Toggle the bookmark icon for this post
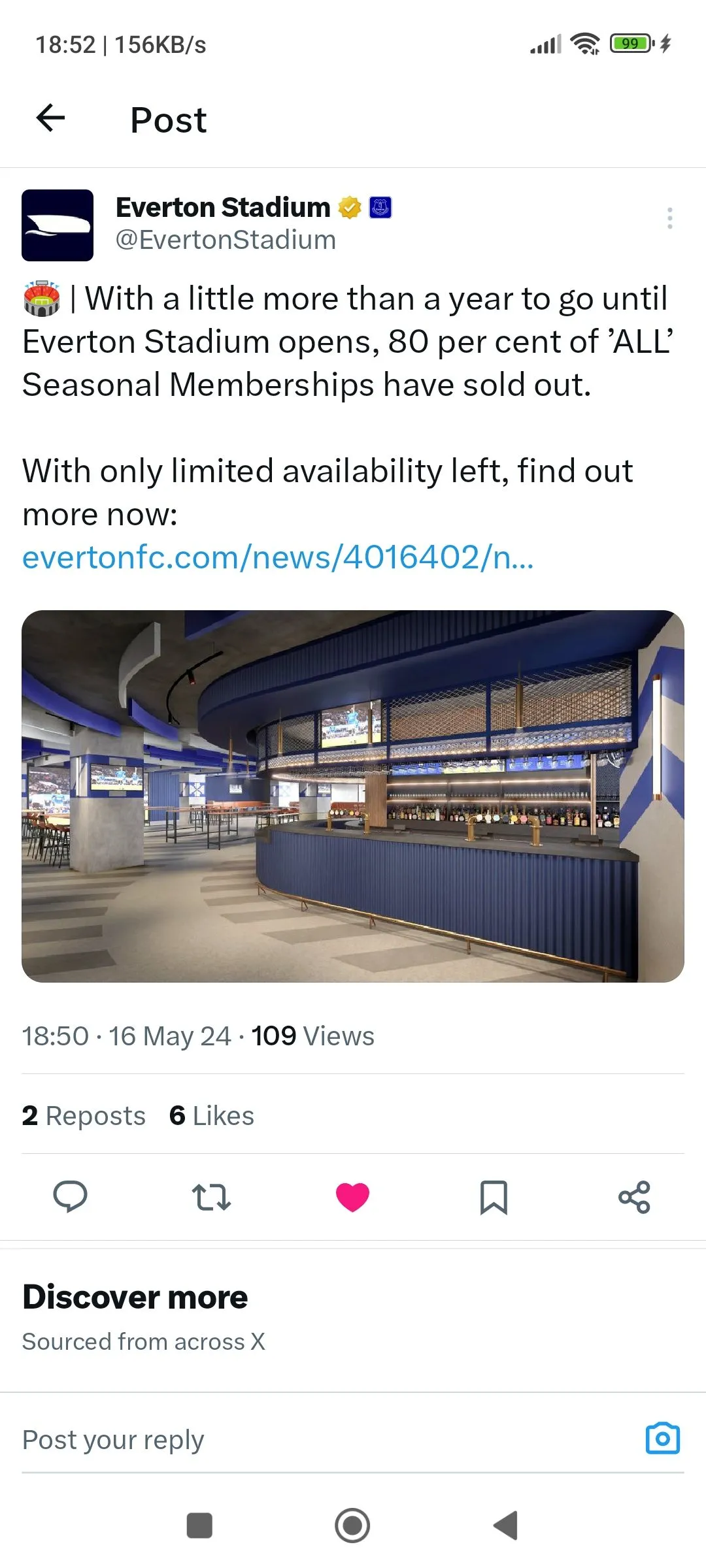This screenshot has height=1568, width=706. [x=494, y=1197]
